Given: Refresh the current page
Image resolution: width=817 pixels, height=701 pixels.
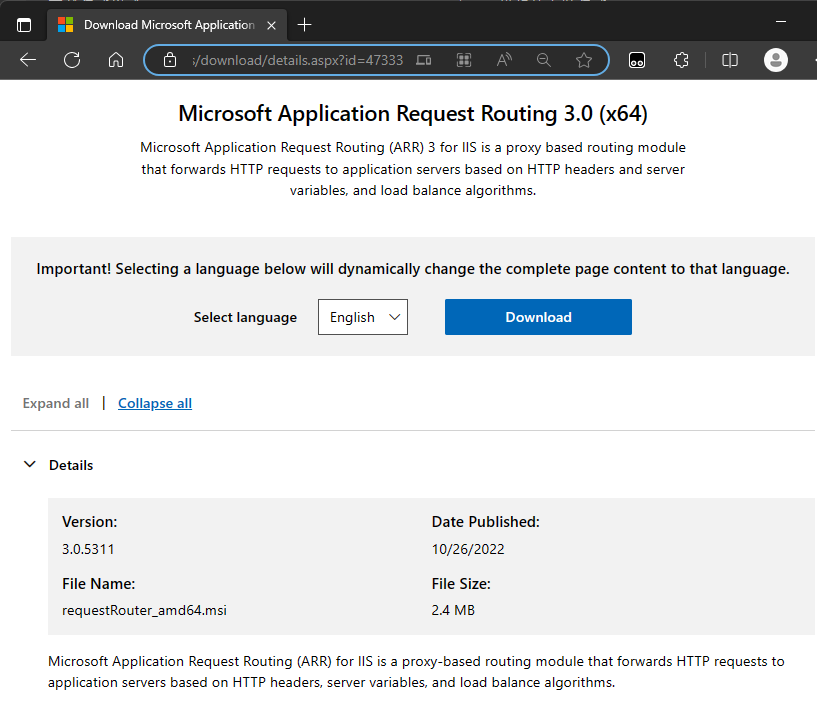Looking at the screenshot, I should (72, 60).
